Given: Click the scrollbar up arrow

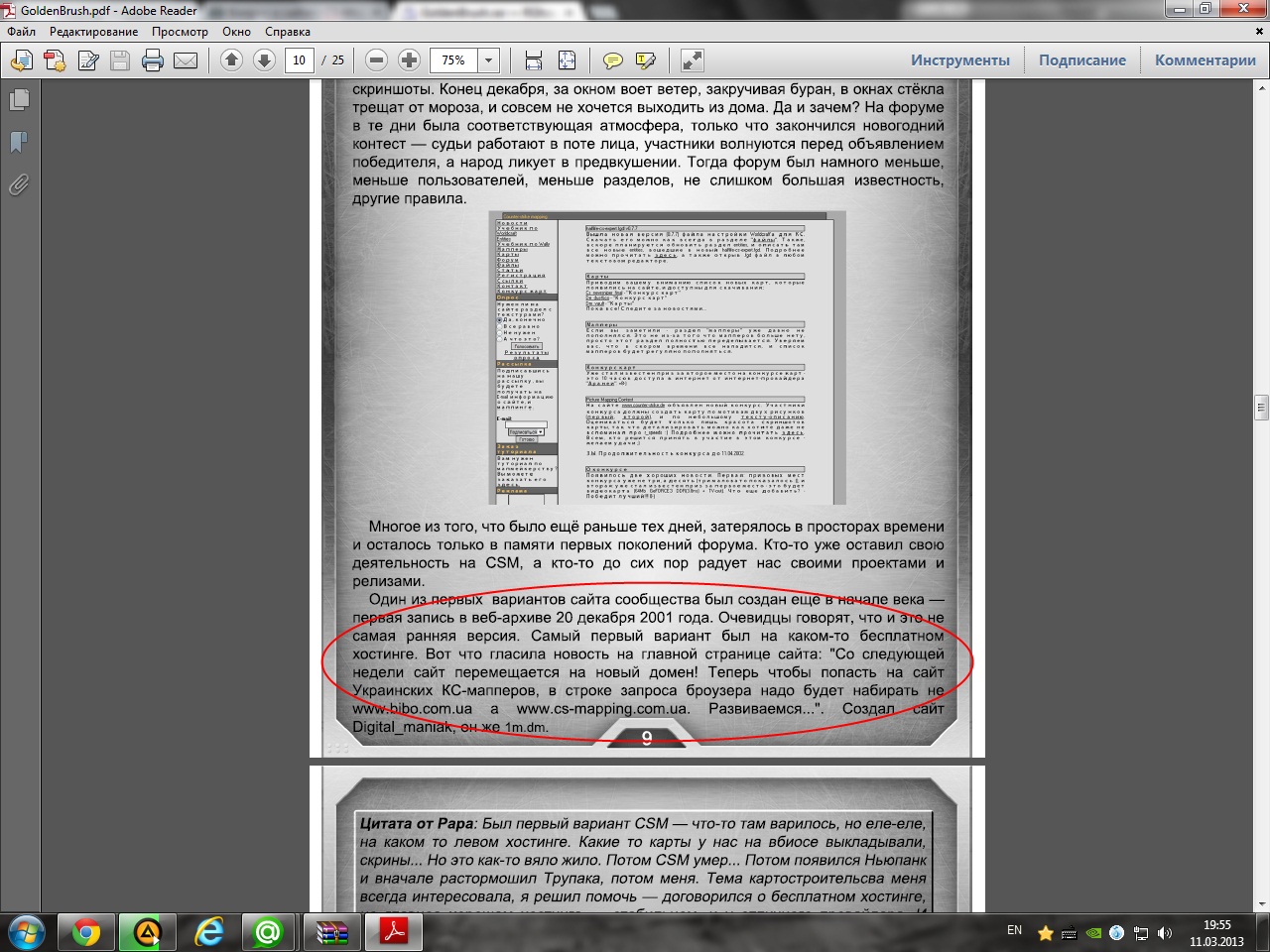Looking at the screenshot, I should pos(1261,87).
